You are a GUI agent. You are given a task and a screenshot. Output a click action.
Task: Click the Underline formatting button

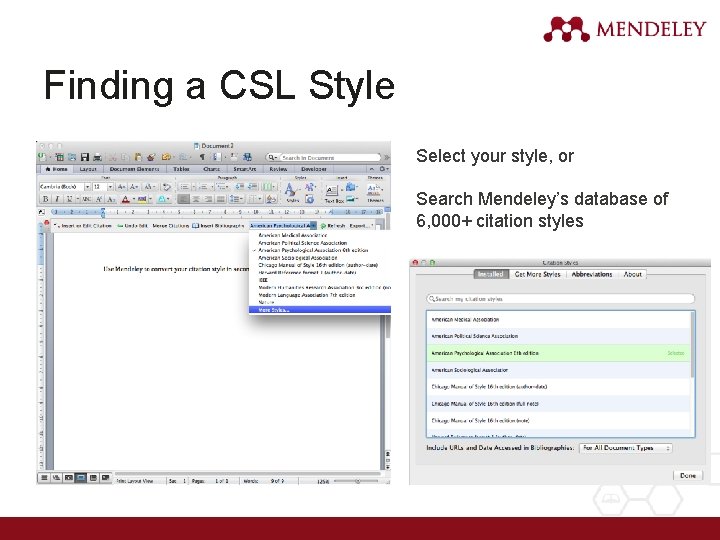[69, 199]
